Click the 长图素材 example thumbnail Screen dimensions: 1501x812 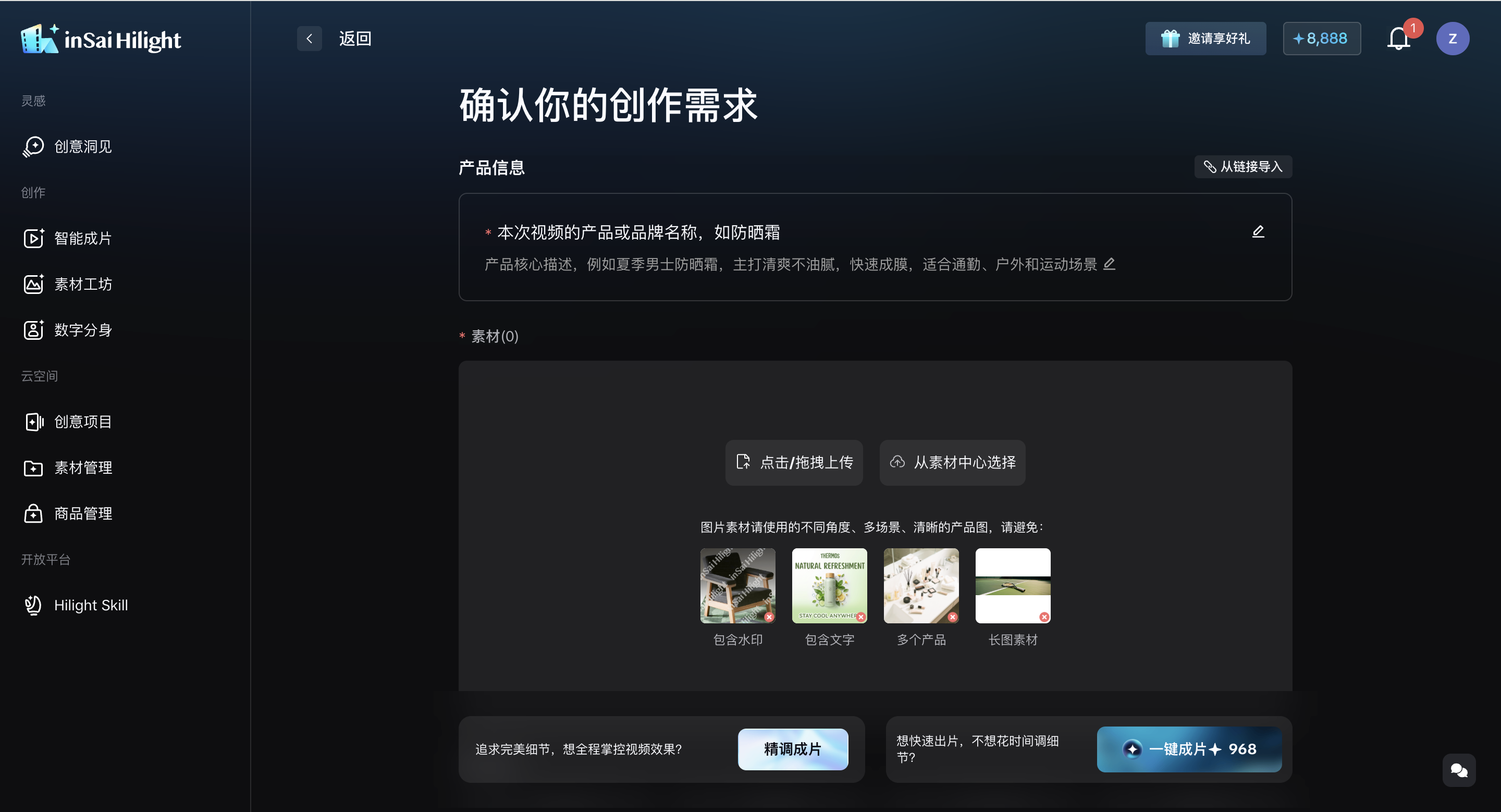(x=1013, y=585)
